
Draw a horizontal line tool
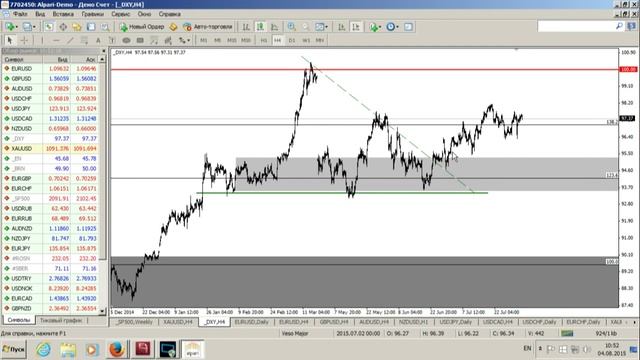[x=56, y=40]
